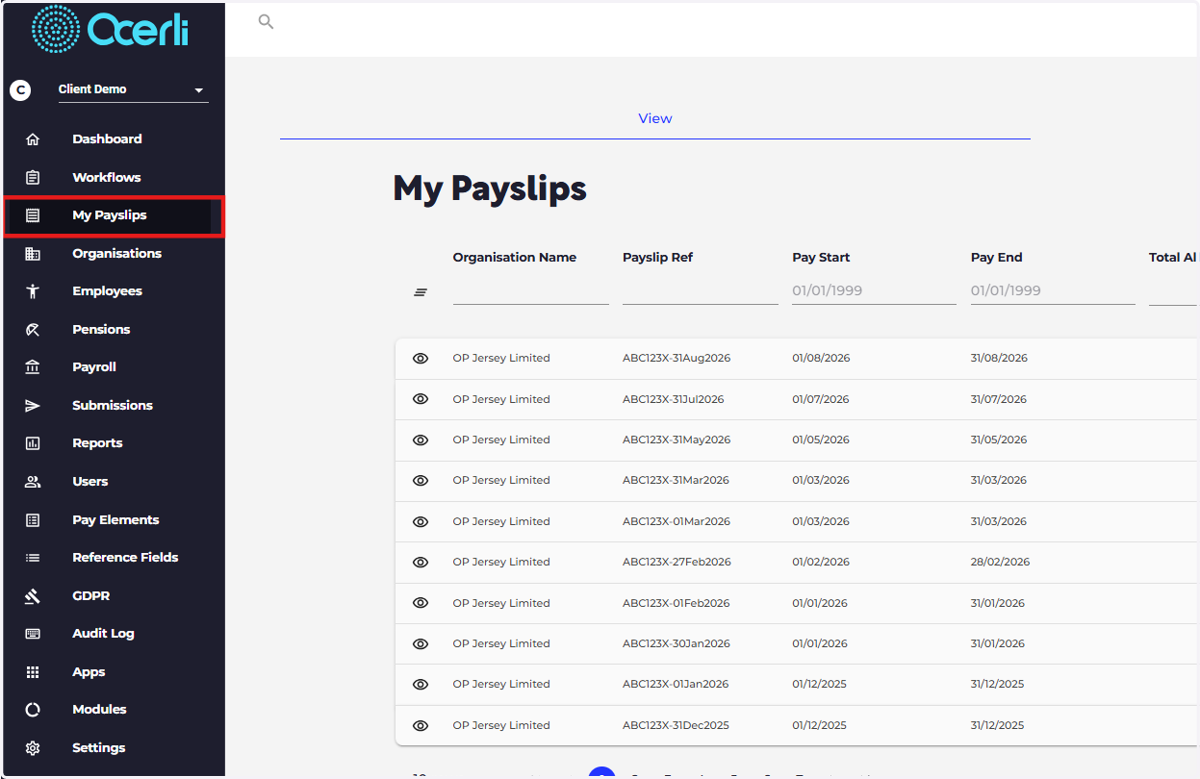The width and height of the screenshot is (1200, 779).
Task: Click the My Payslips page heading
Action: (x=490, y=188)
